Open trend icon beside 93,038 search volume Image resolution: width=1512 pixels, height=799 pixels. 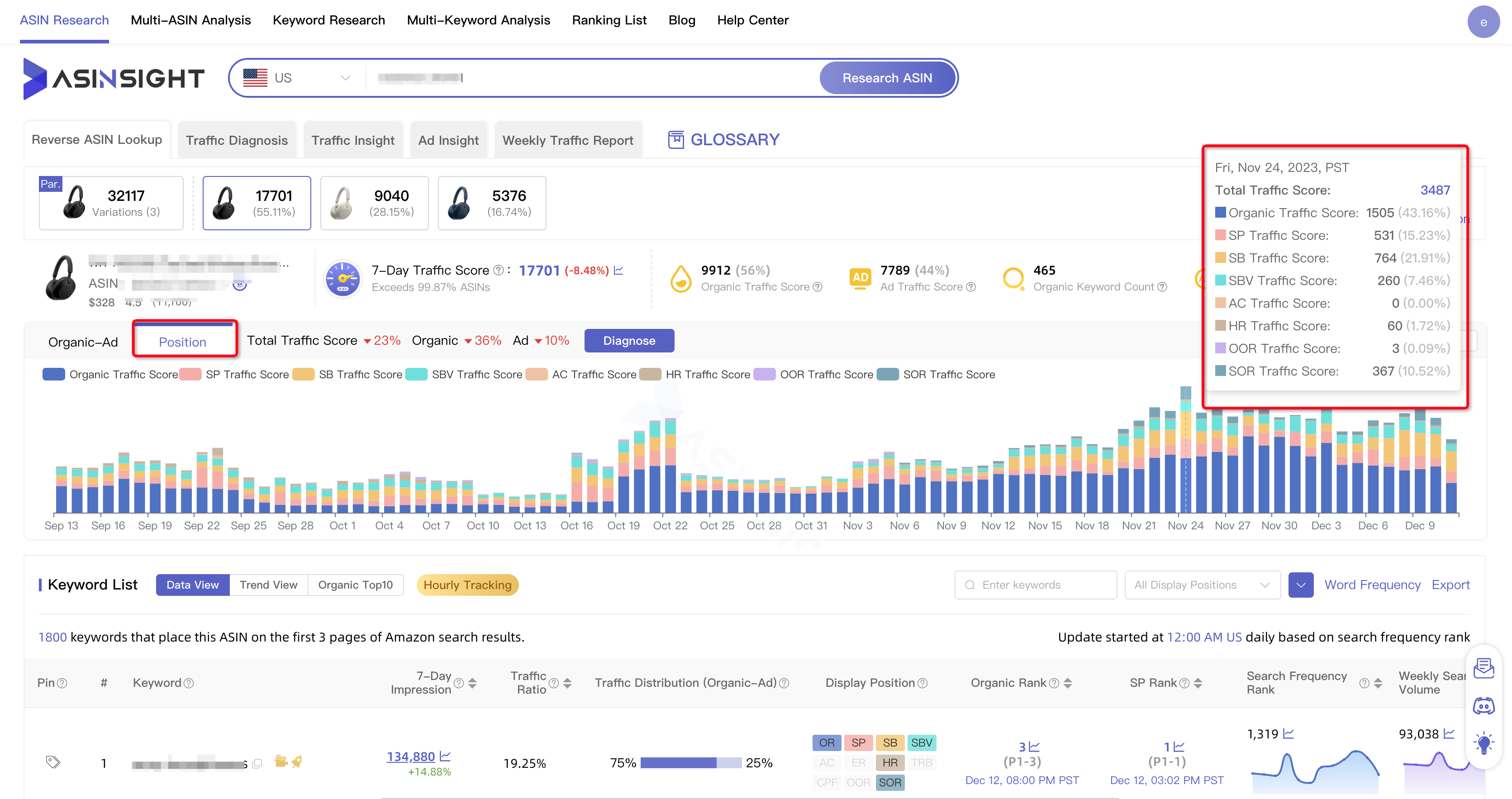pos(1449,734)
